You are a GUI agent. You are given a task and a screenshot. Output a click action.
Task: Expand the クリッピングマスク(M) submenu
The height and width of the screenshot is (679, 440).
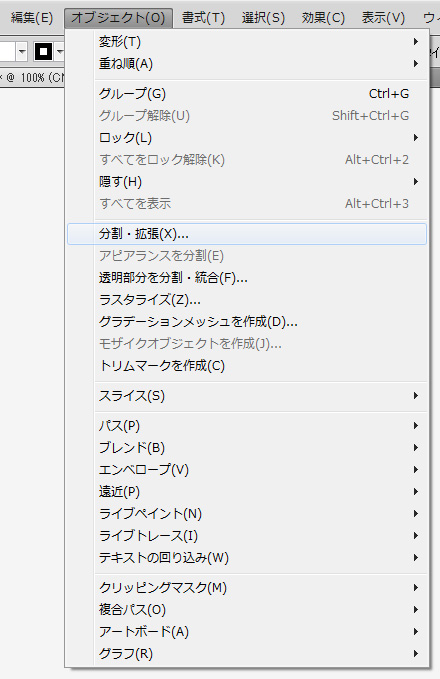pyautogui.click(x=247, y=588)
